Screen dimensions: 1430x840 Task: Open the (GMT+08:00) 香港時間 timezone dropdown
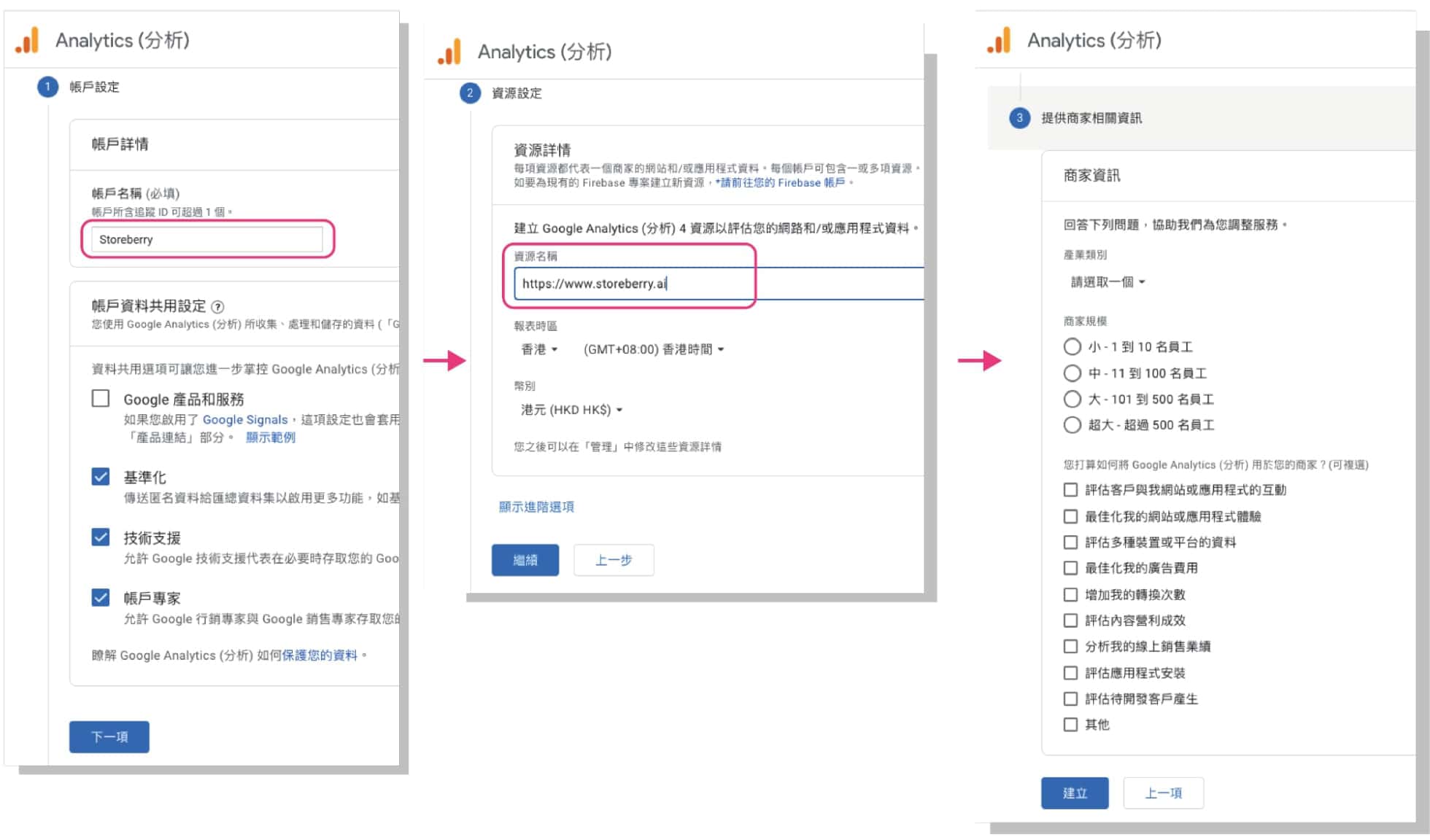(654, 349)
